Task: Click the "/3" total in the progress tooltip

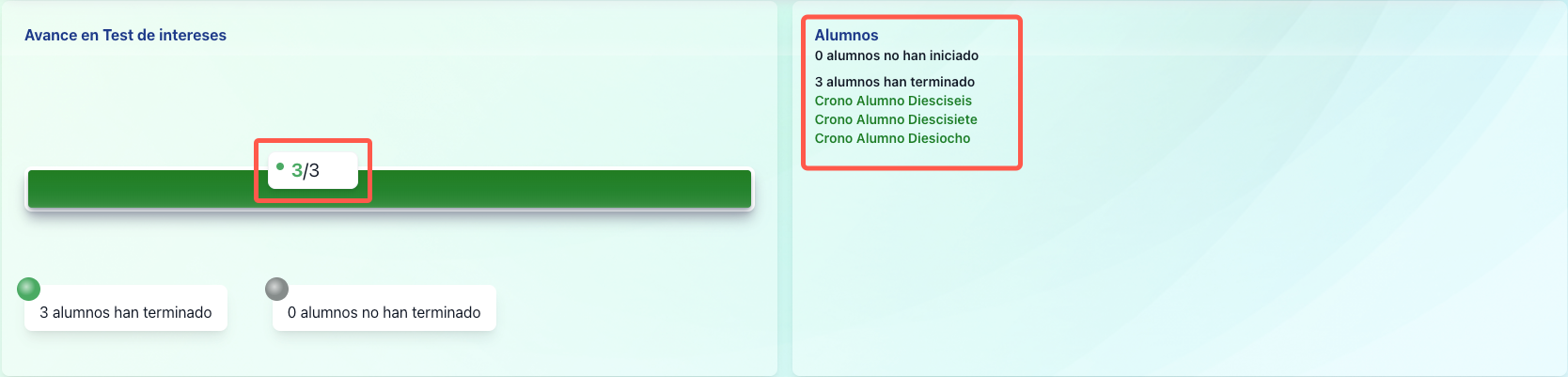Action: pos(312,170)
